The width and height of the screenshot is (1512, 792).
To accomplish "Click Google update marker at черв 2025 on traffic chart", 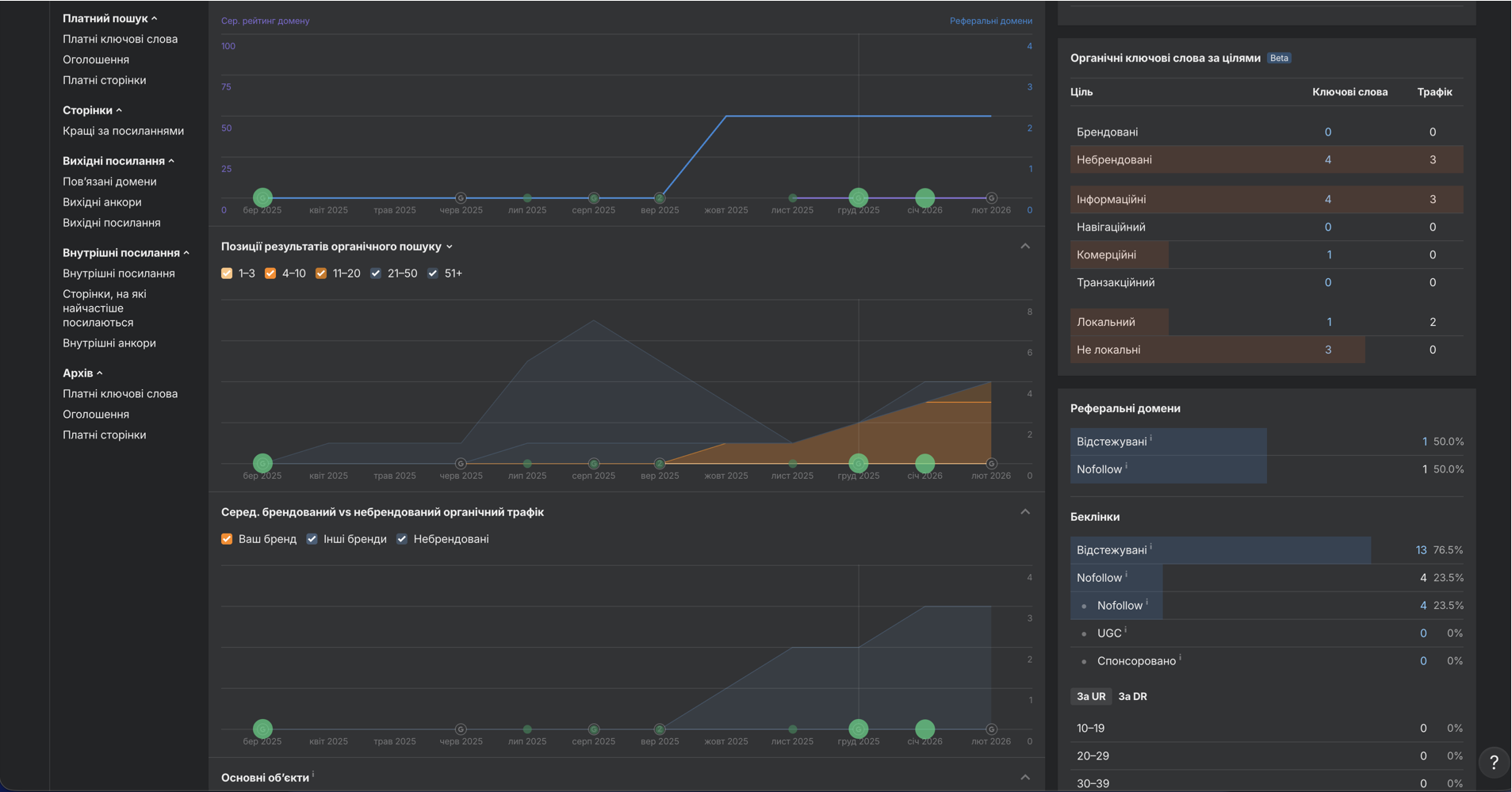I will tap(461, 729).
